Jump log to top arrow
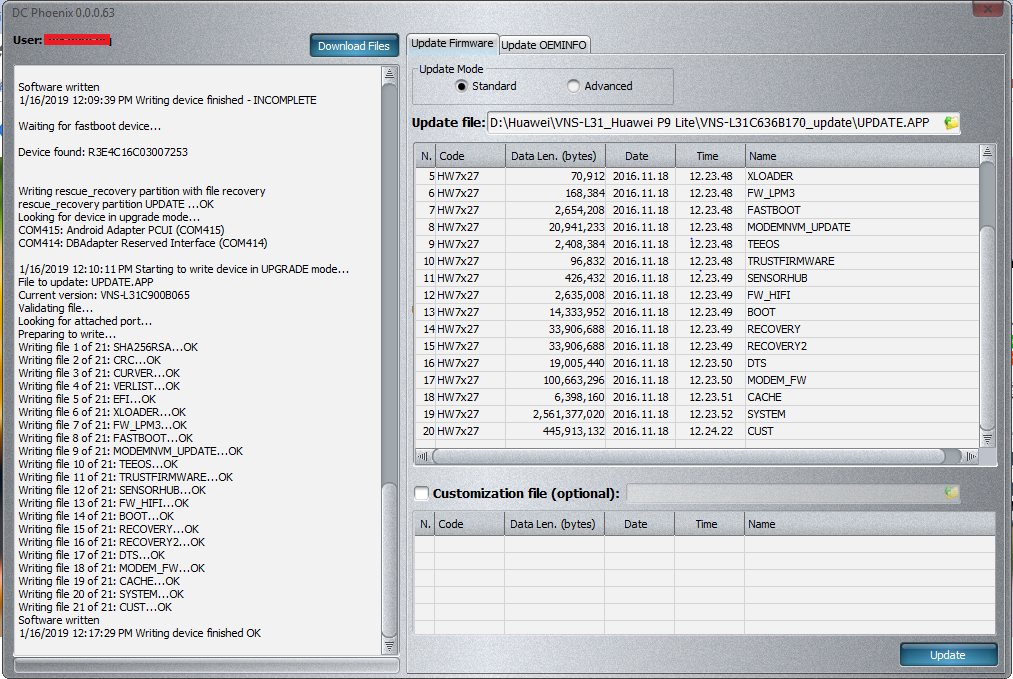Image resolution: width=1013 pixels, height=679 pixels. tap(390, 74)
